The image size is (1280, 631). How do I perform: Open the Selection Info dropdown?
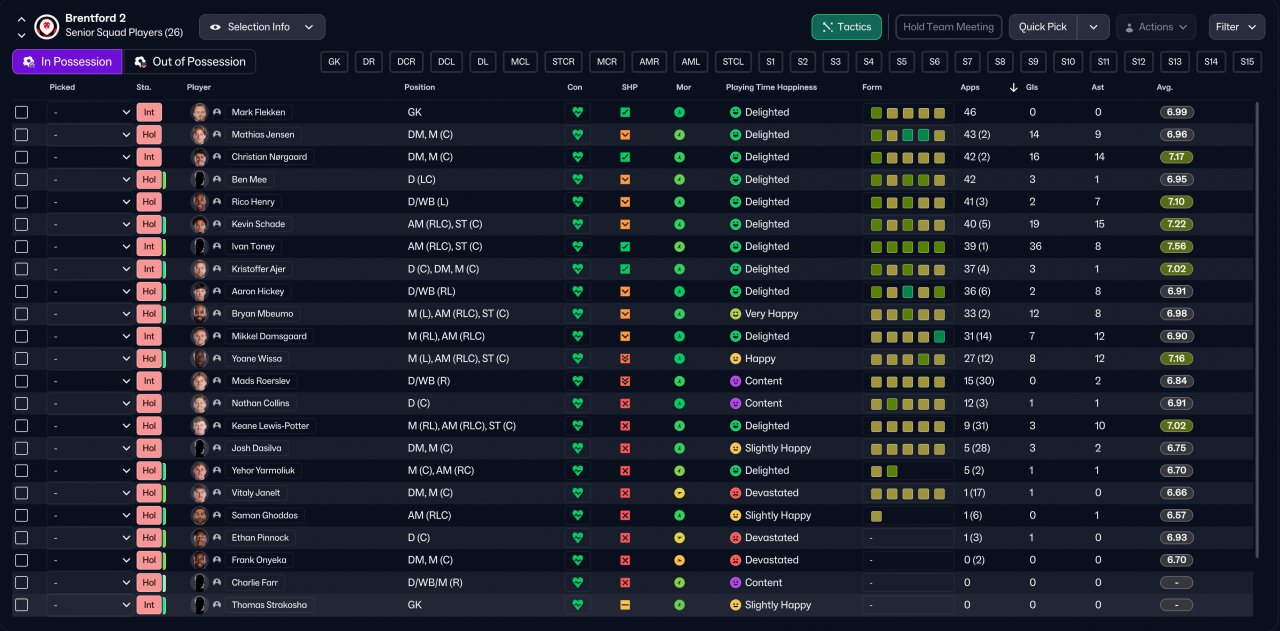pyautogui.click(x=262, y=27)
